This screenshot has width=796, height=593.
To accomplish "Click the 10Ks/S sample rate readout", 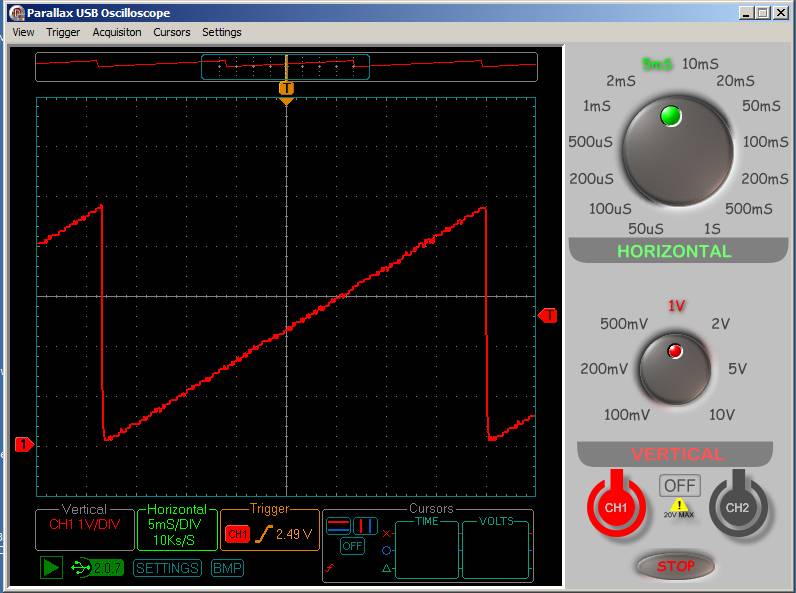I will (x=174, y=540).
